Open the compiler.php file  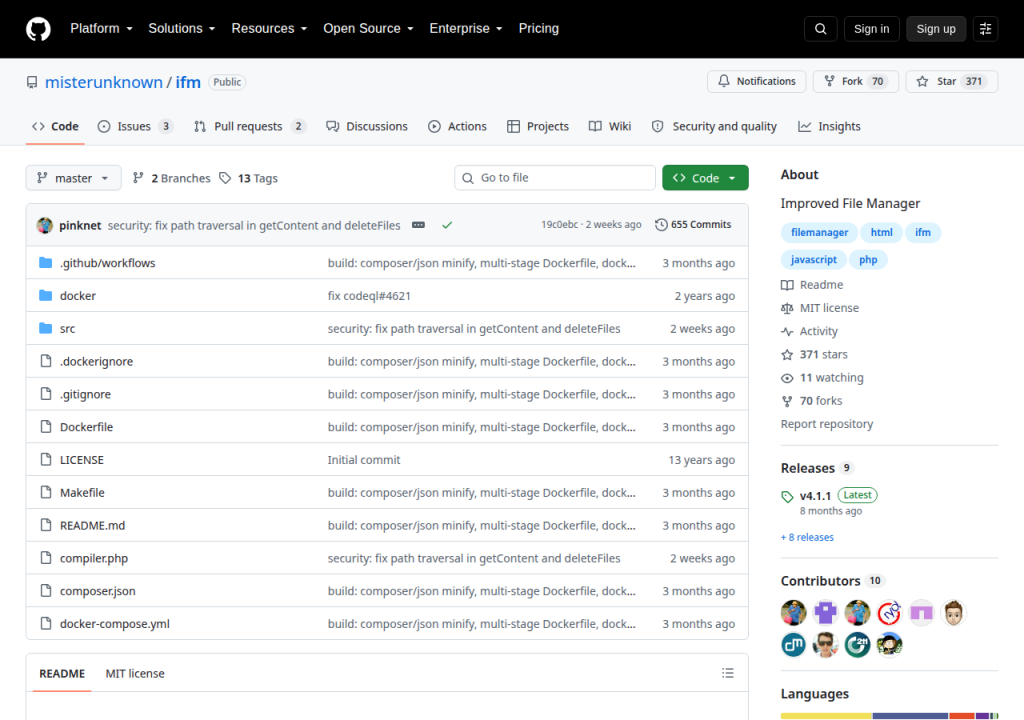coord(94,559)
